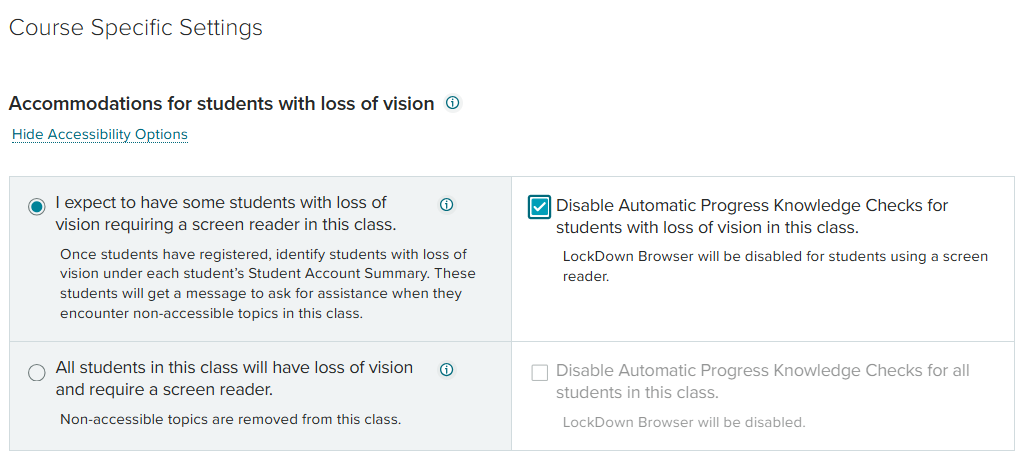Select 'I expect to have some students' radio button
The height and width of the screenshot is (466, 1033).
(x=37, y=207)
